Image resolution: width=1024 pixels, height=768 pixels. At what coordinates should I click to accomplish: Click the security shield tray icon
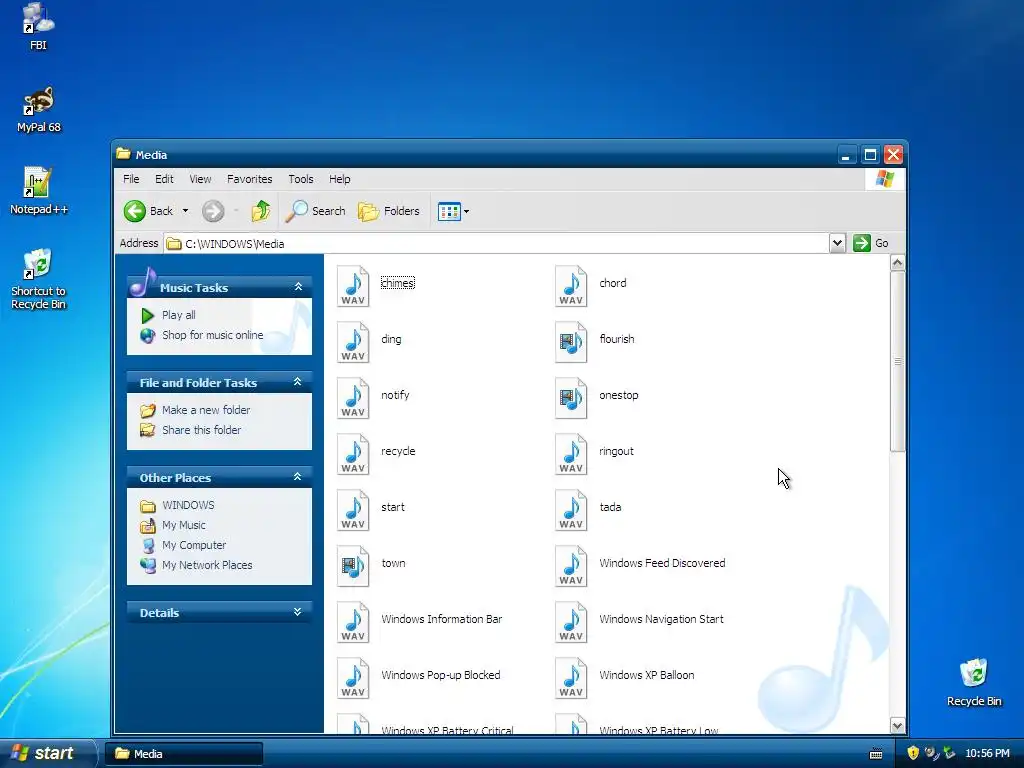pyautogui.click(x=913, y=753)
